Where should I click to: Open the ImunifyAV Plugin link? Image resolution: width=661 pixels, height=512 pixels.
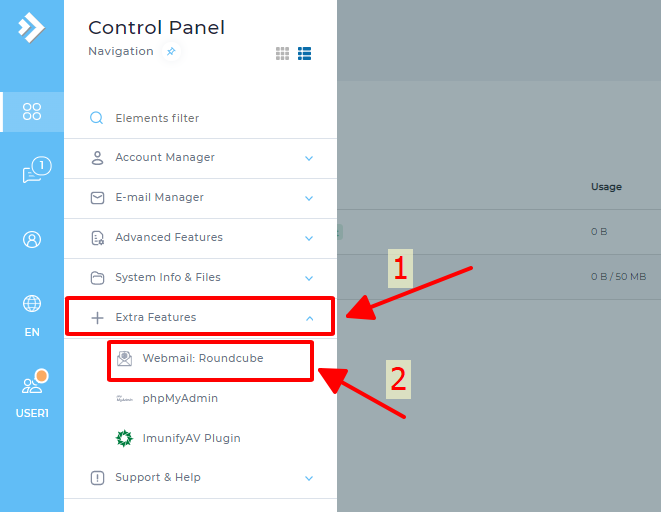pos(191,438)
